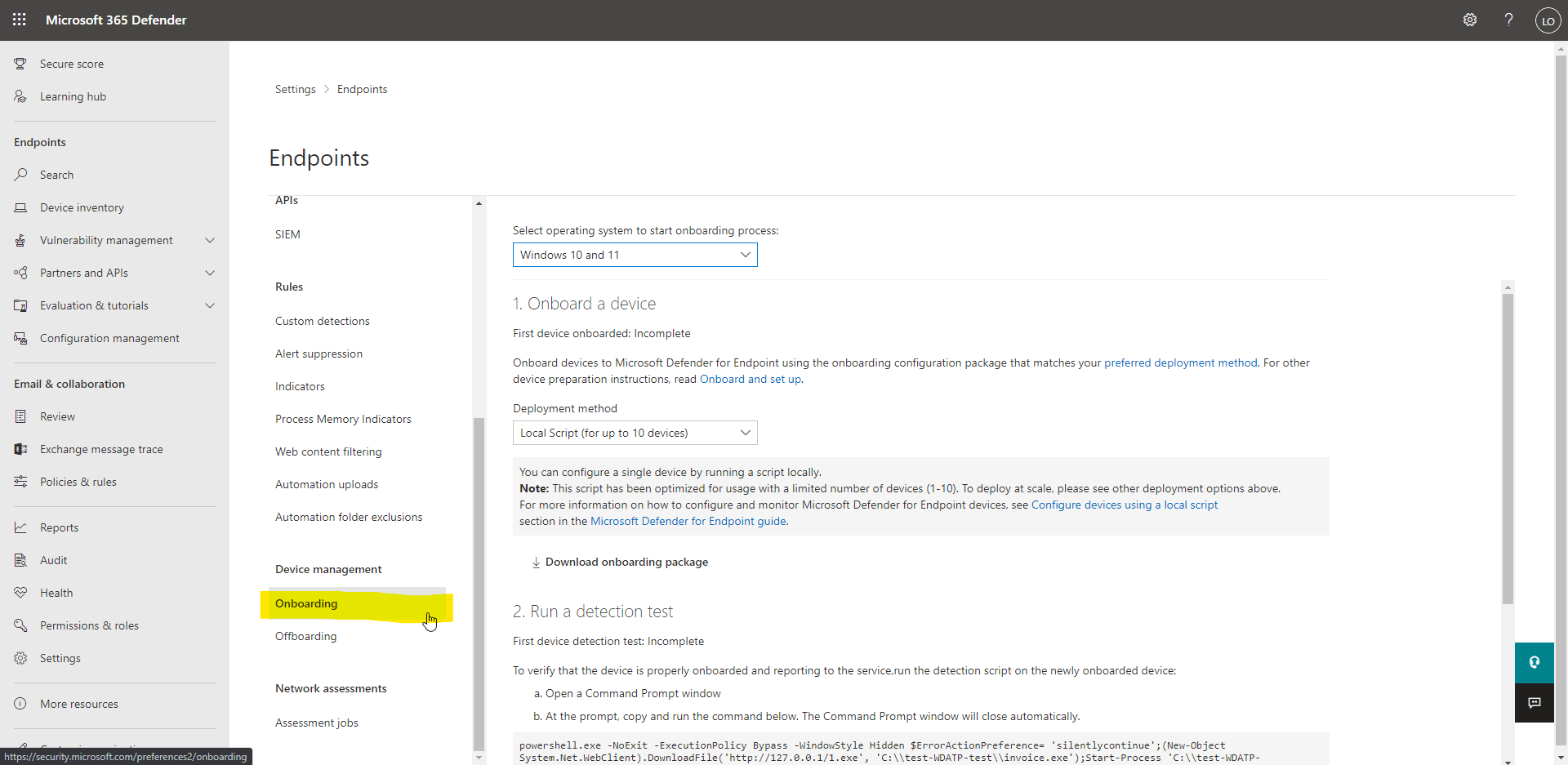The height and width of the screenshot is (765, 1568).
Task: Open the help question mark icon
Action: coord(1508,20)
